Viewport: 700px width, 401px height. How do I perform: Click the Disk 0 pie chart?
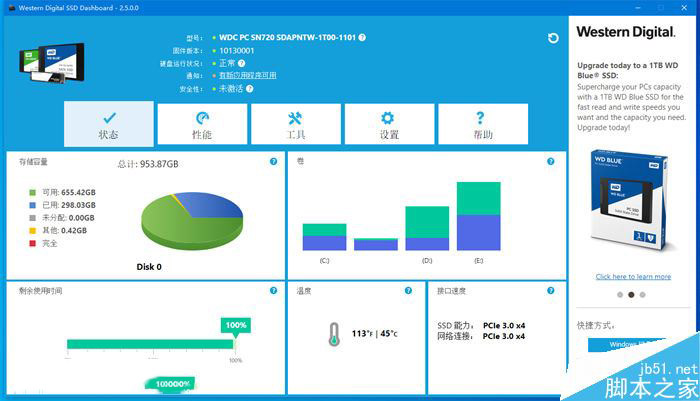[192, 221]
